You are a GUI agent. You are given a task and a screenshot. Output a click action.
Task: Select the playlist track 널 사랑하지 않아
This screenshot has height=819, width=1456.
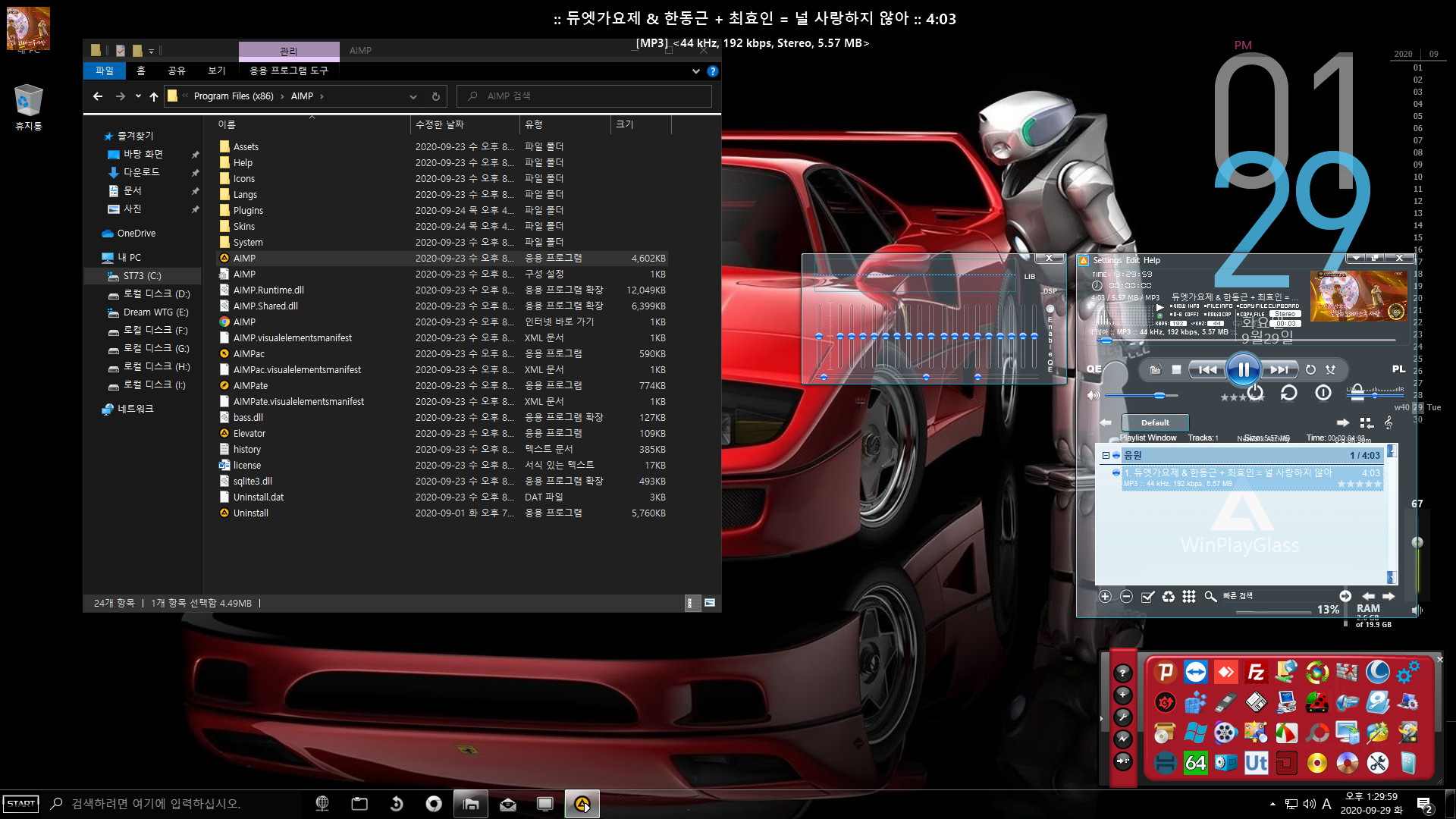point(1251,478)
